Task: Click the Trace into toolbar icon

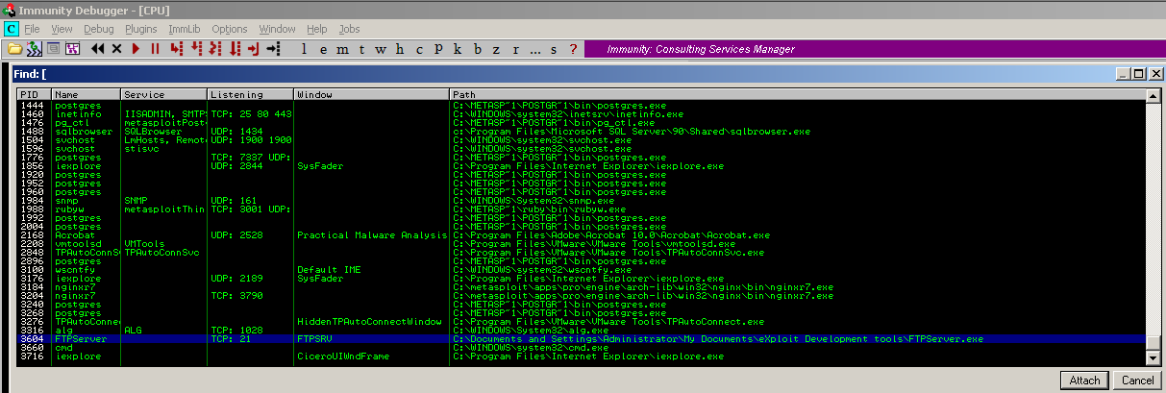Action: (216, 49)
